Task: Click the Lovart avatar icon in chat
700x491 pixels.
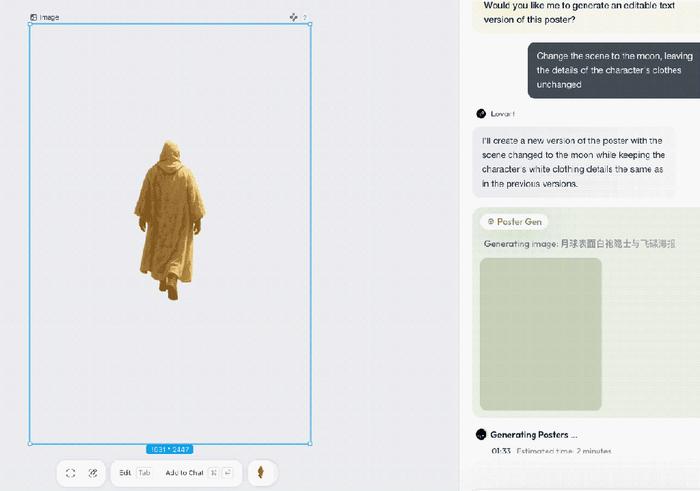Action: (481, 113)
